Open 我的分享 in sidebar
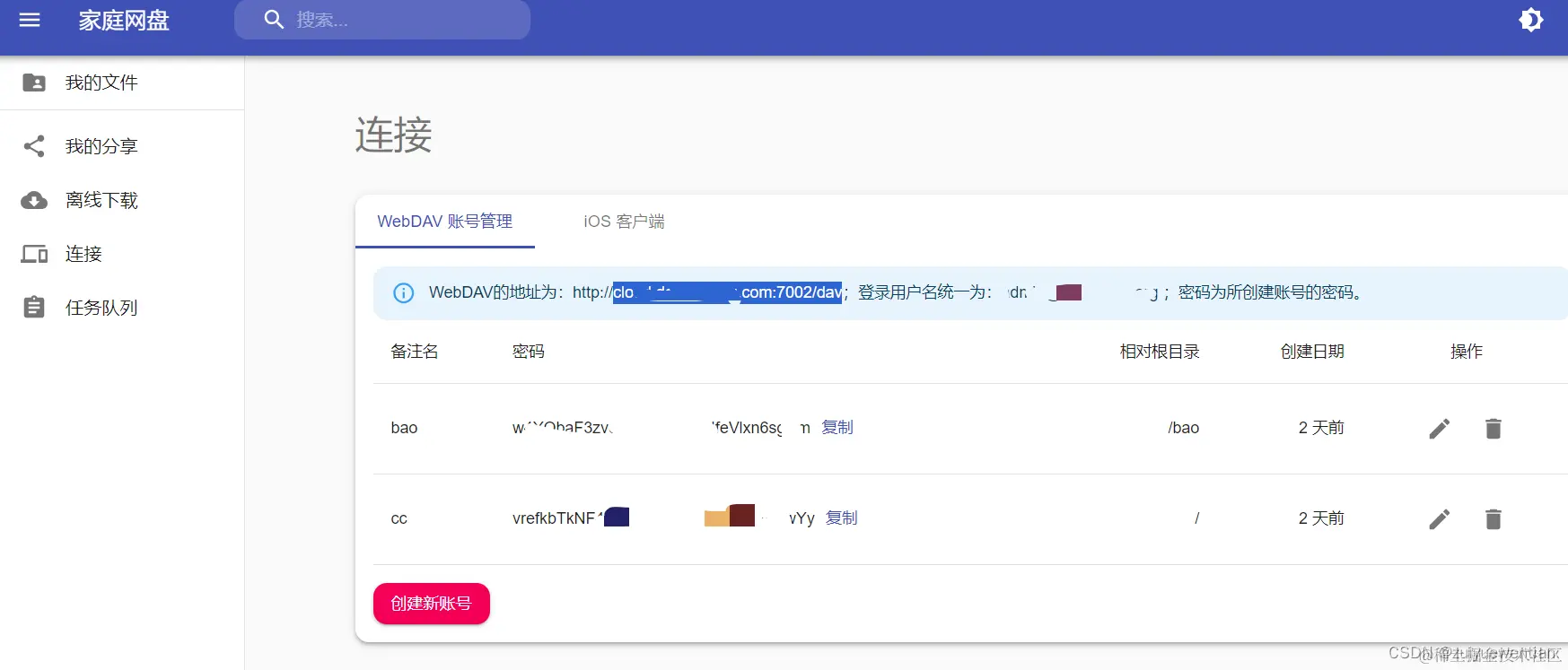Viewport: 1568px width, 670px height. click(122, 146)
